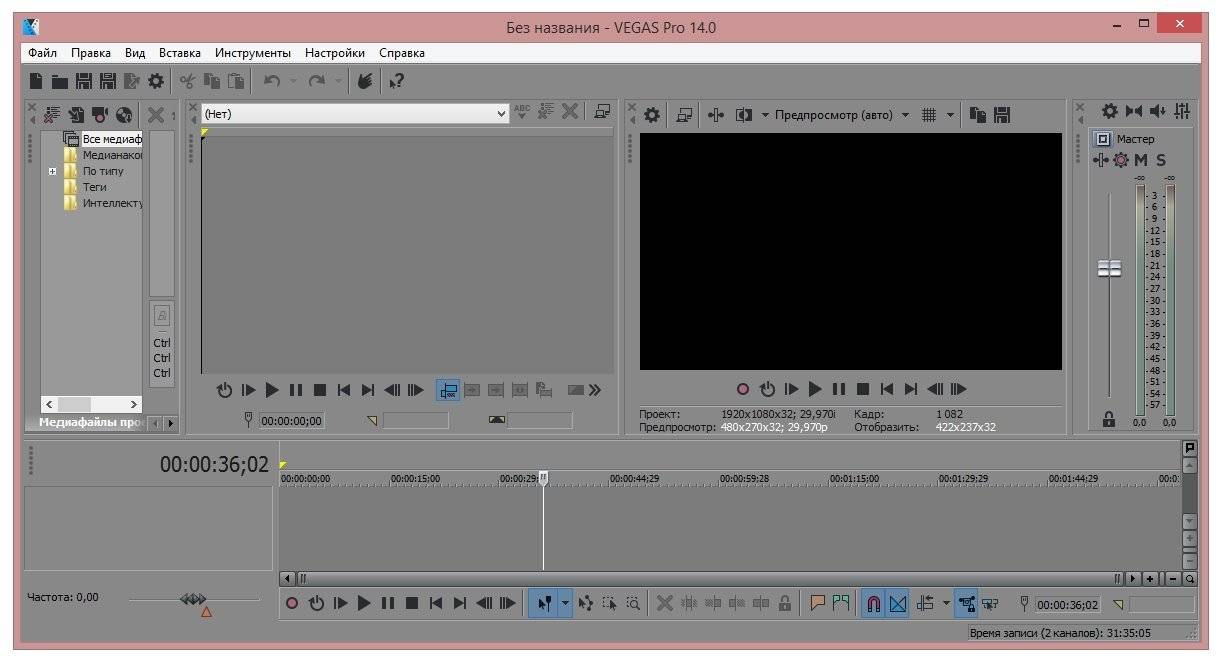Solo Master bus with S button

coord(1161,160)
